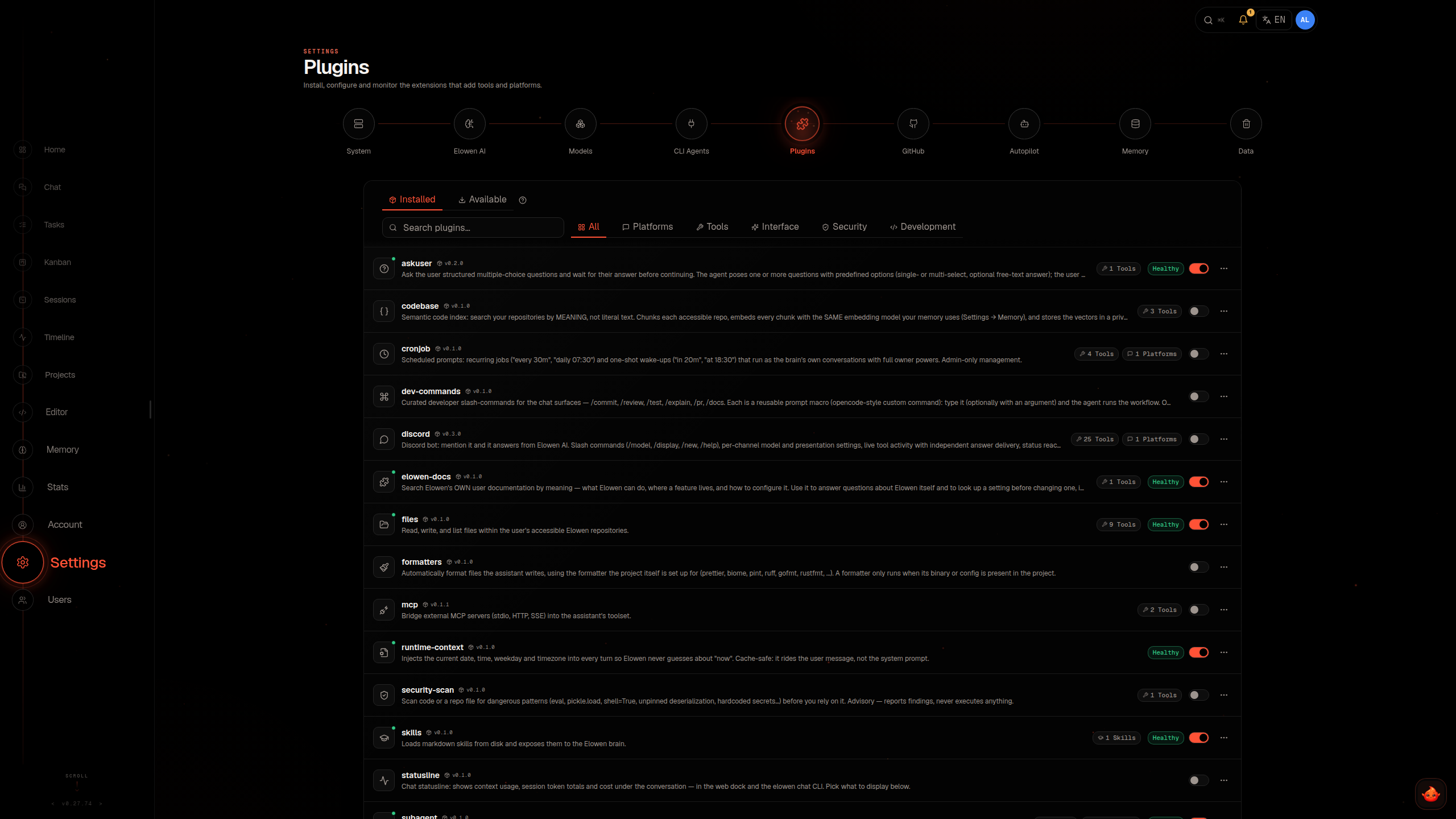Enable the mcp plugin toggle
Image resolution: width=1456 pixels, height=819 pixels.
tap(1199, 610)
